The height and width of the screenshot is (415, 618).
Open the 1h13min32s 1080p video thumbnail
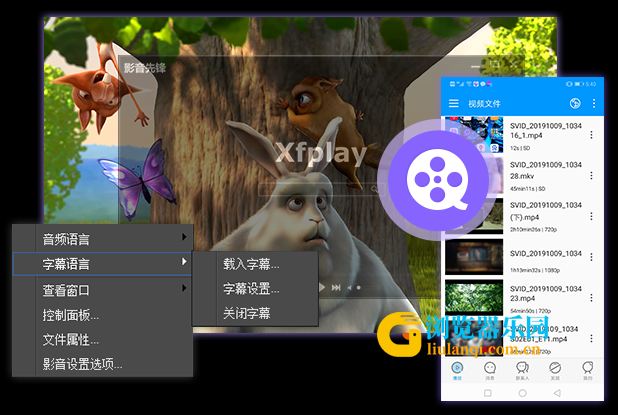(x=474, y=257)
